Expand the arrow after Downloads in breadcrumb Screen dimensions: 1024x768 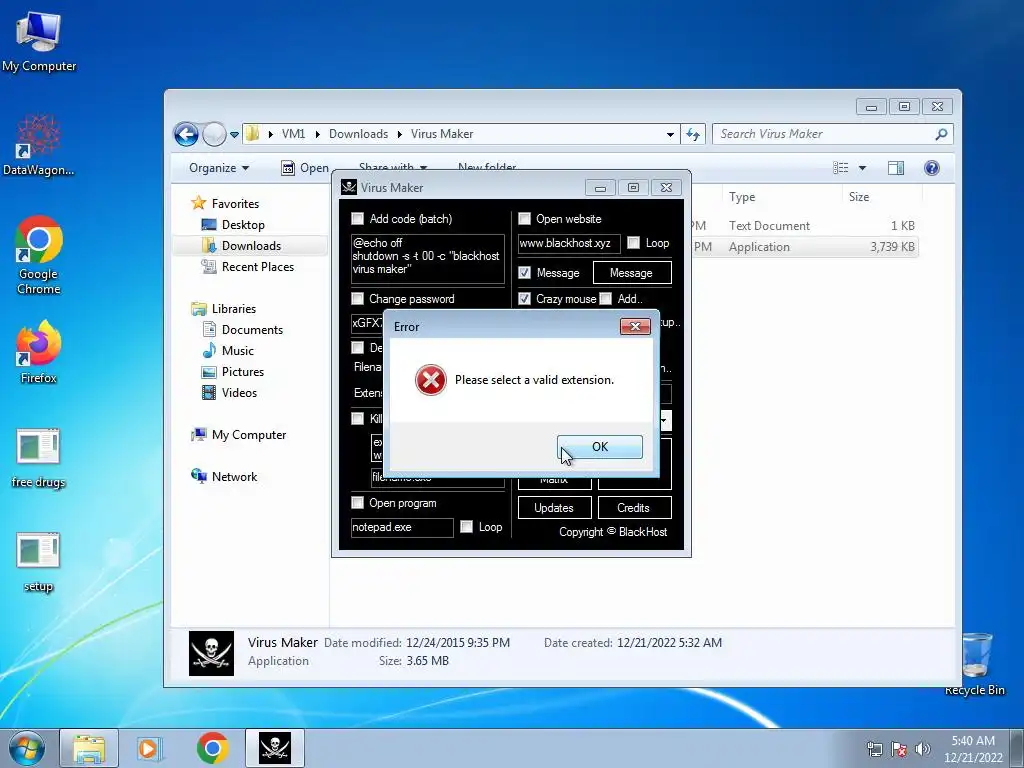[x=400, y=135]
